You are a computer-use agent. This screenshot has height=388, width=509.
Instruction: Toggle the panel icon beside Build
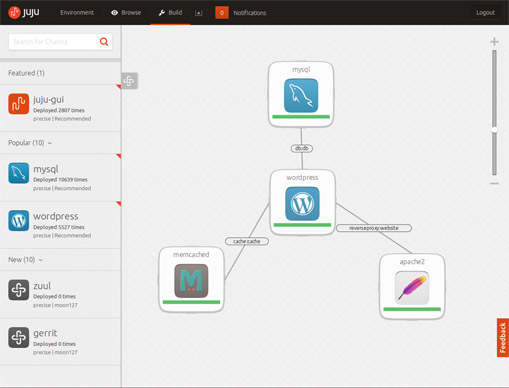pyautogui.click(x=199, y=13)
